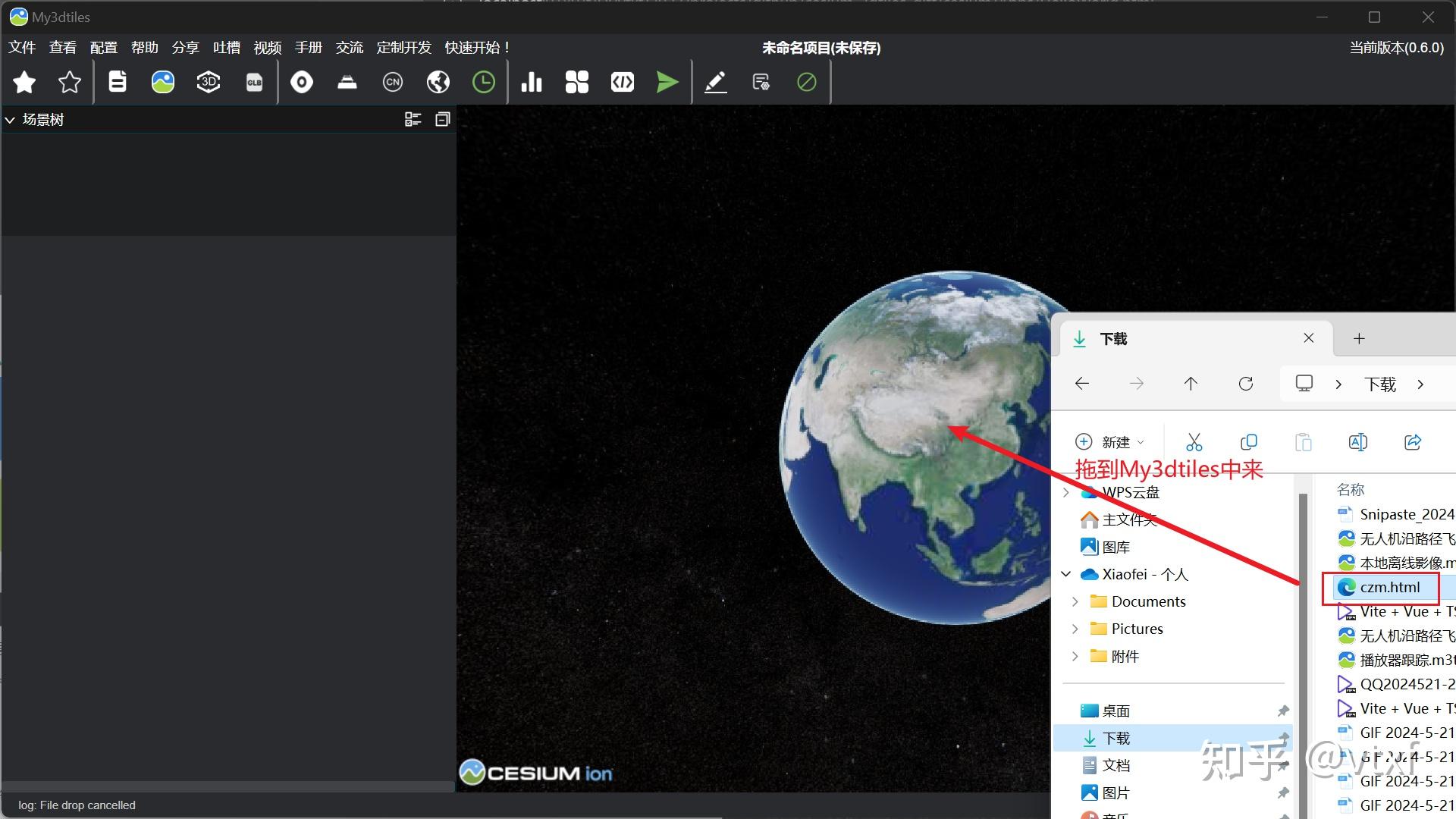Click the pencil edit toolbar icon
The width and height of the screenshot is (1456, 819).
[716, 82]
